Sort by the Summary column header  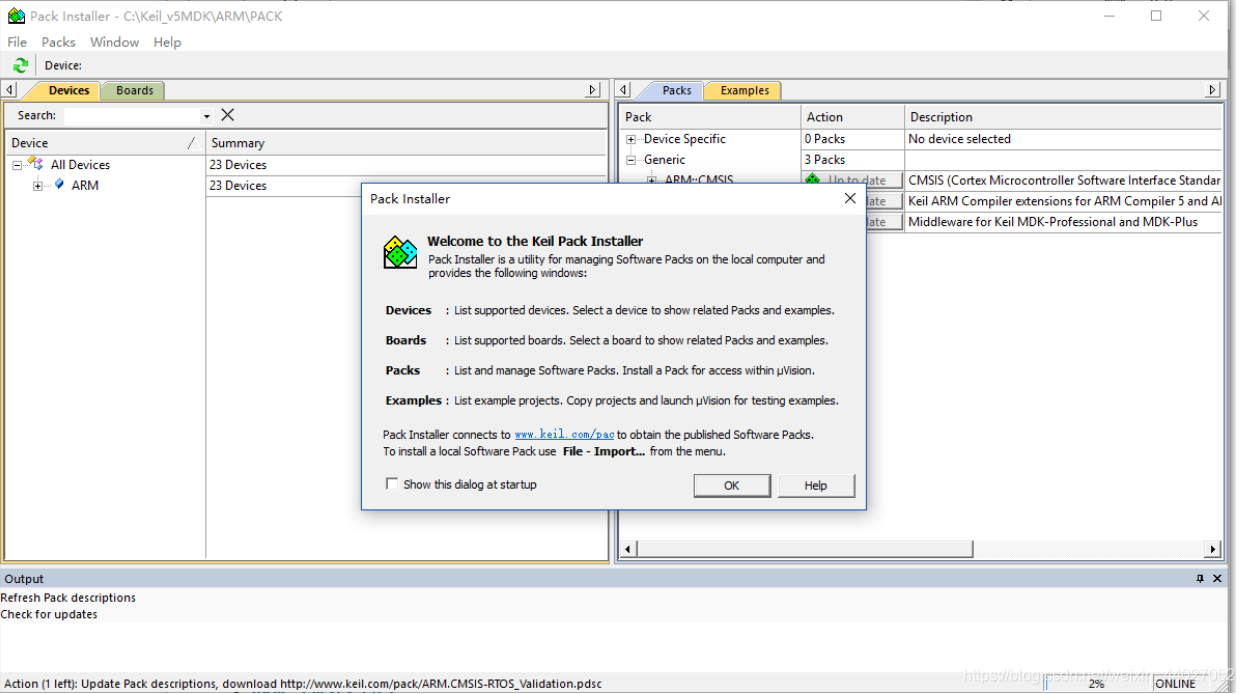tap(406, 143)
